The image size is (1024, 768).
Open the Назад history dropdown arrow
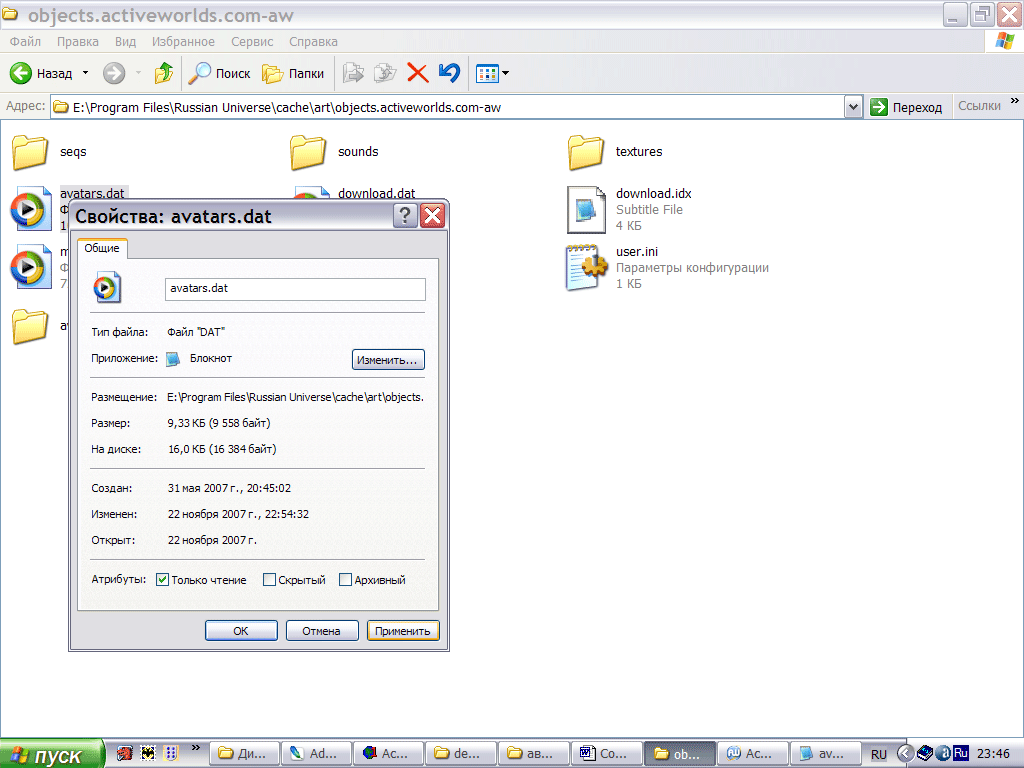[x=86, y=73]
